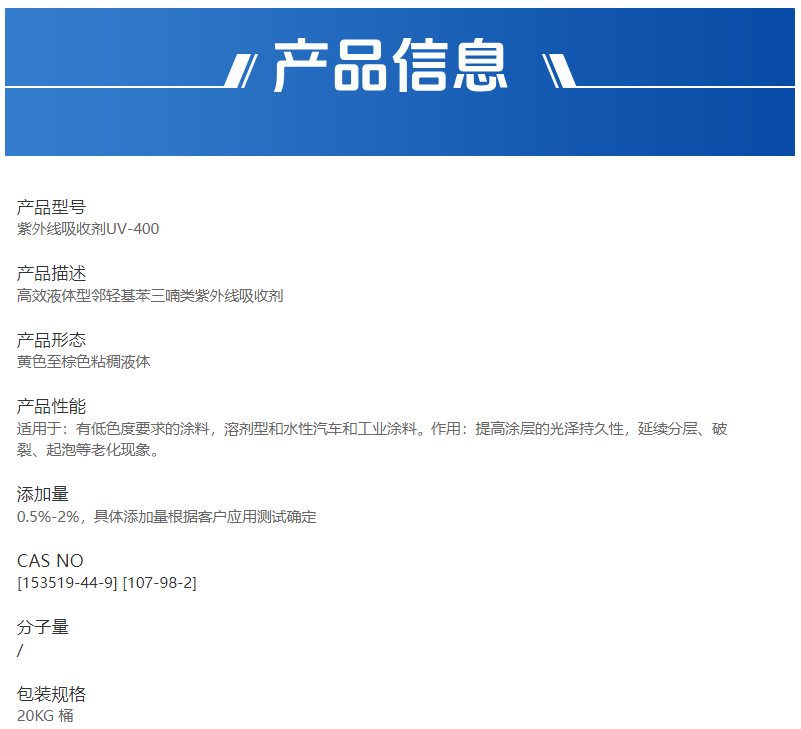Screen dimensions: 801x729
Task: Select the CAS NO heading
Action: click(x=50, y=561)
